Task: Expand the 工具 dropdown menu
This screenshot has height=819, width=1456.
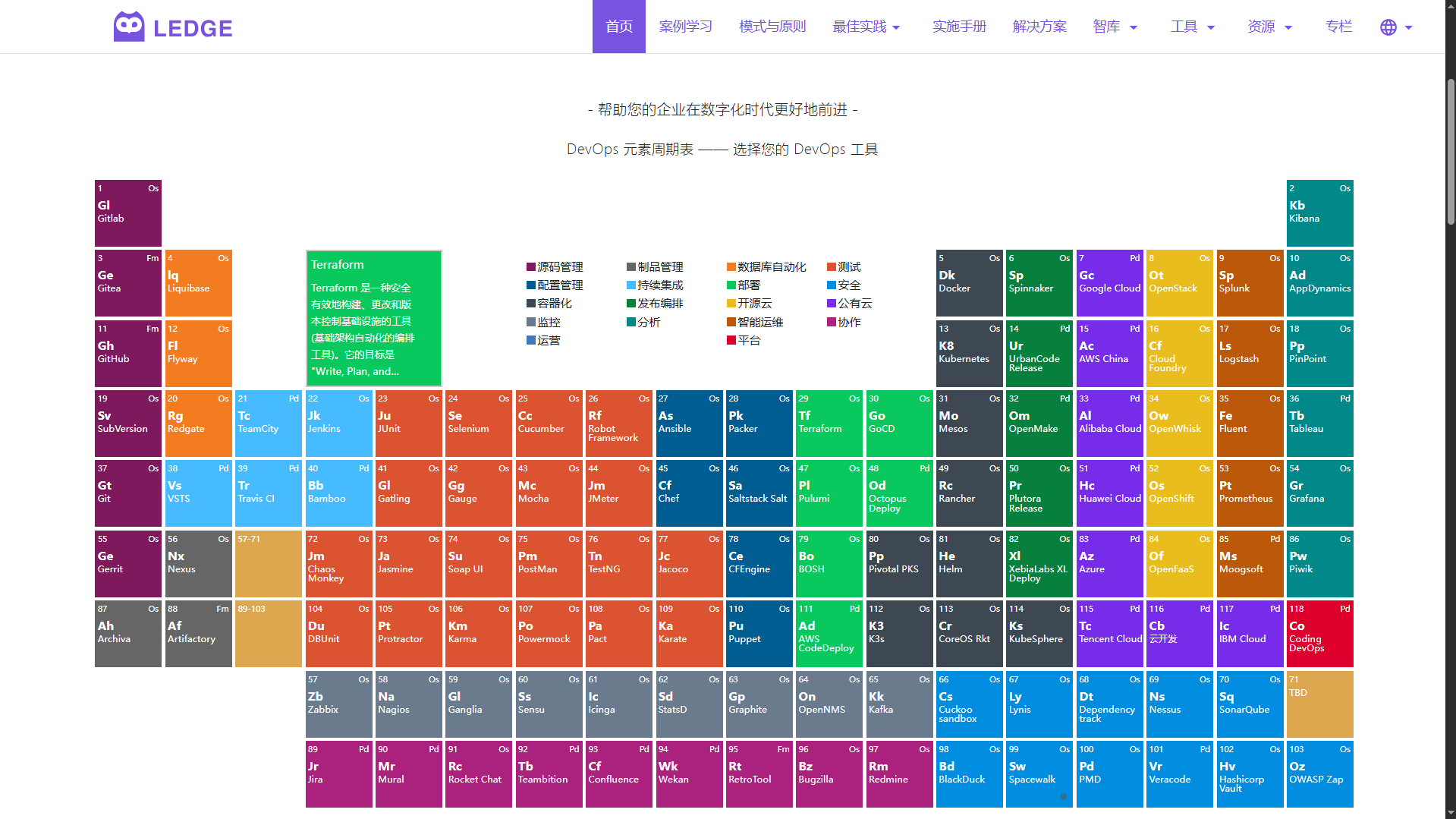Action: point(1193,27)
